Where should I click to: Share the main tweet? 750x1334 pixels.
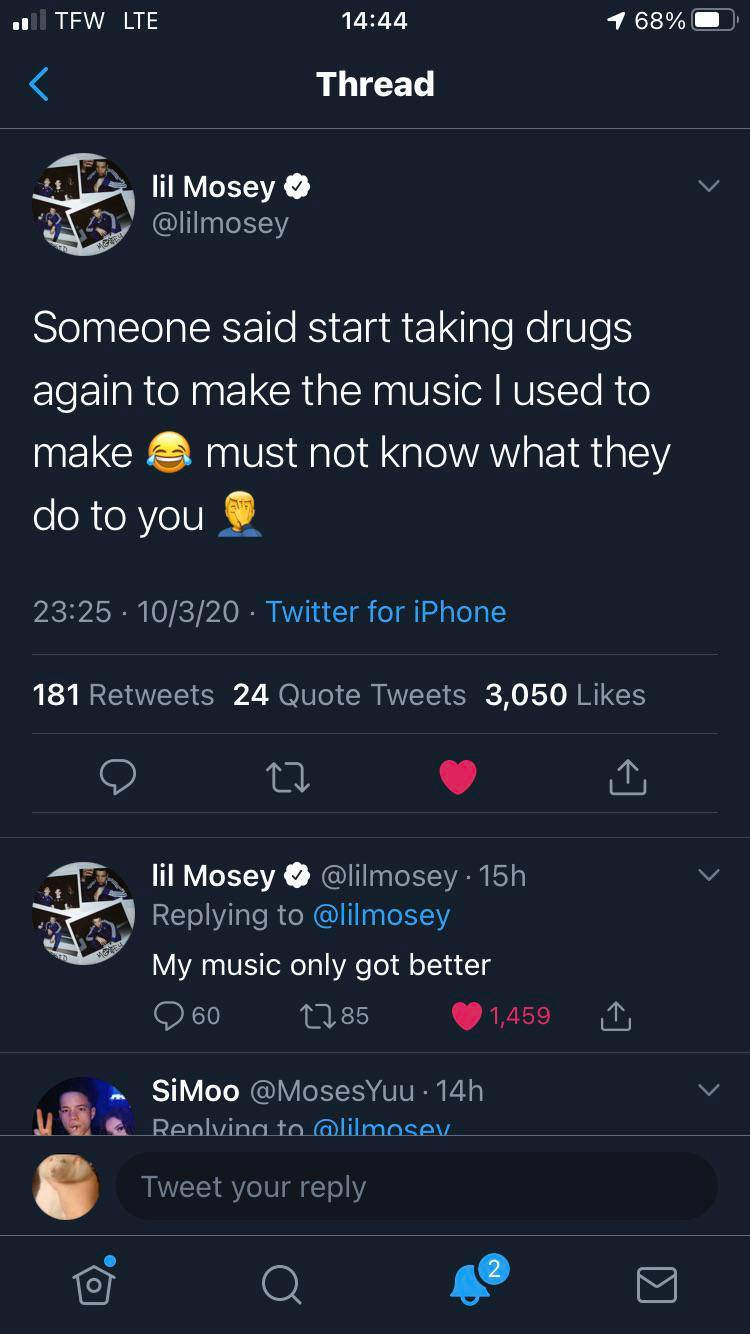point(627,777)
